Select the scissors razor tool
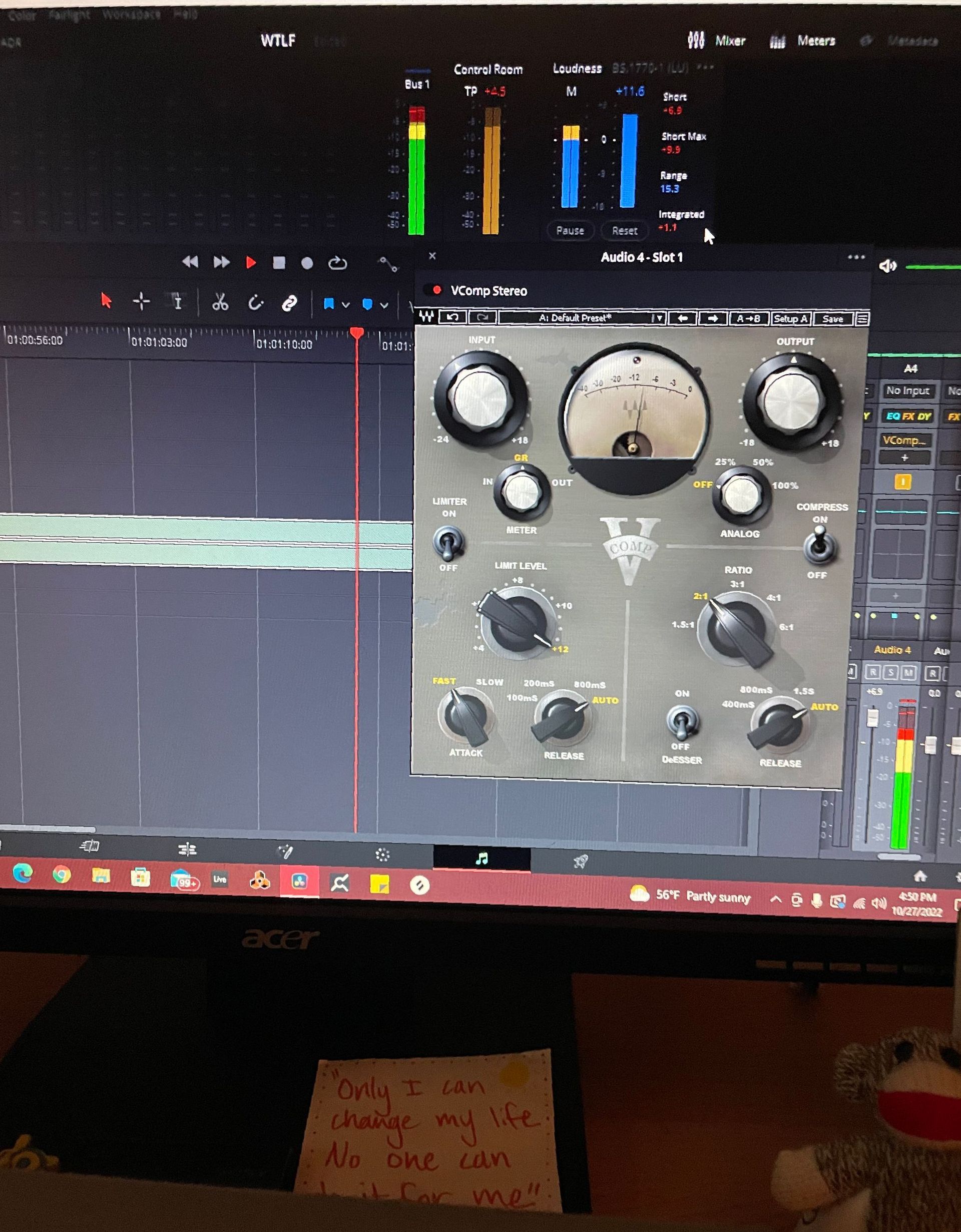The width and height of the screenshot is (961, 1232). (x=220, y=303)
